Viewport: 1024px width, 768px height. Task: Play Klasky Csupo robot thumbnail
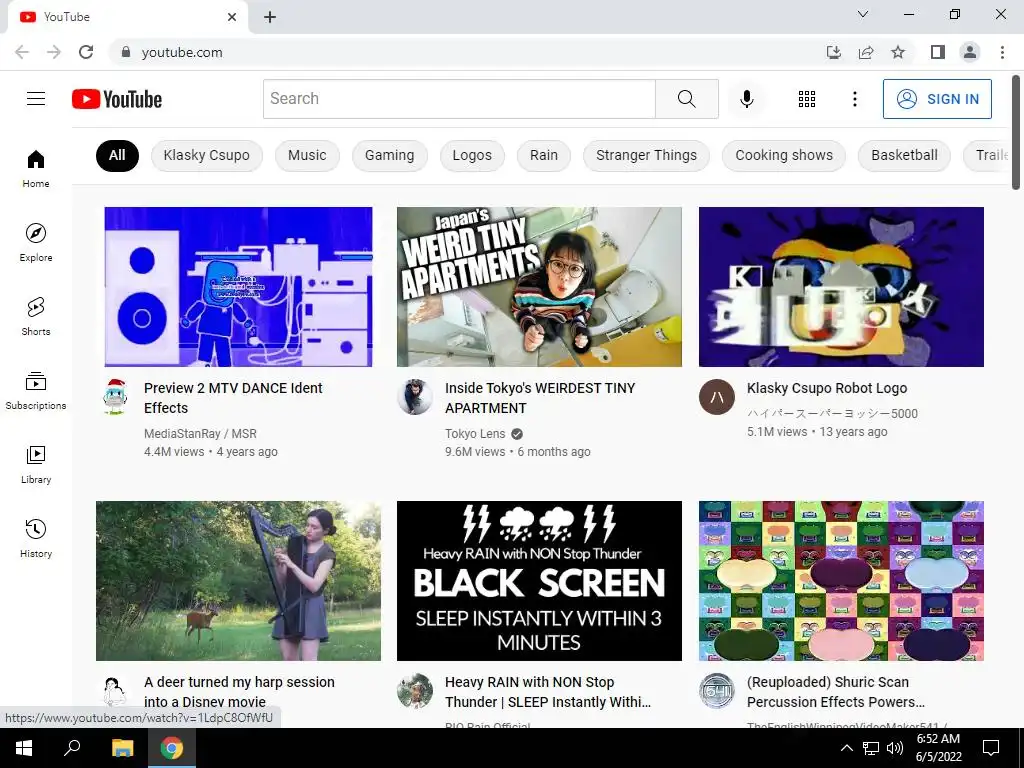tap(841, 287)
